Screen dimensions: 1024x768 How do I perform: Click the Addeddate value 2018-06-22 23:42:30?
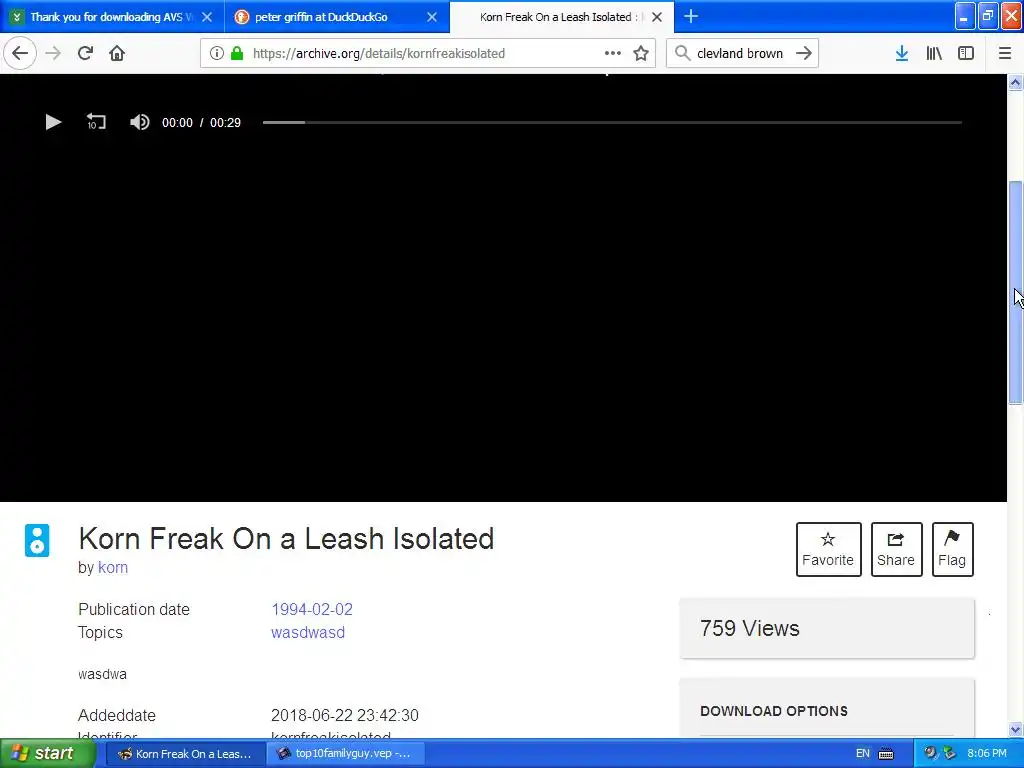click(x=345, y=715)
